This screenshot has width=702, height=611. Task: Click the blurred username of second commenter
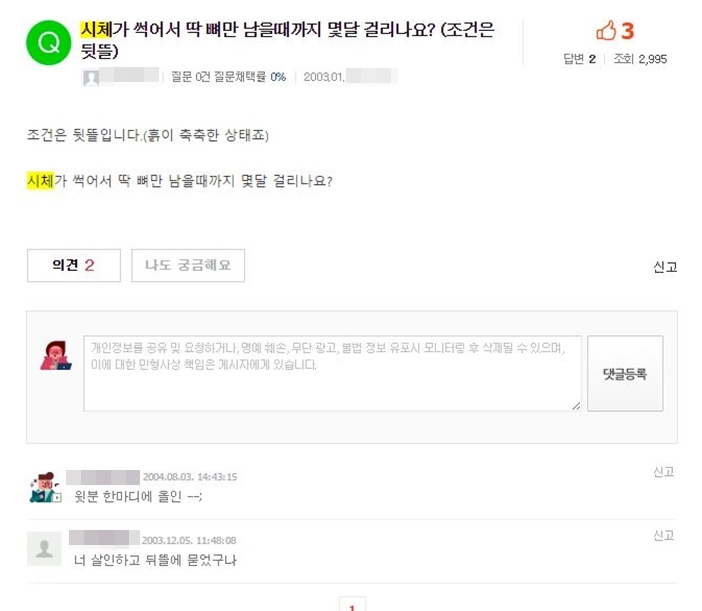click(x=104, y=538)
